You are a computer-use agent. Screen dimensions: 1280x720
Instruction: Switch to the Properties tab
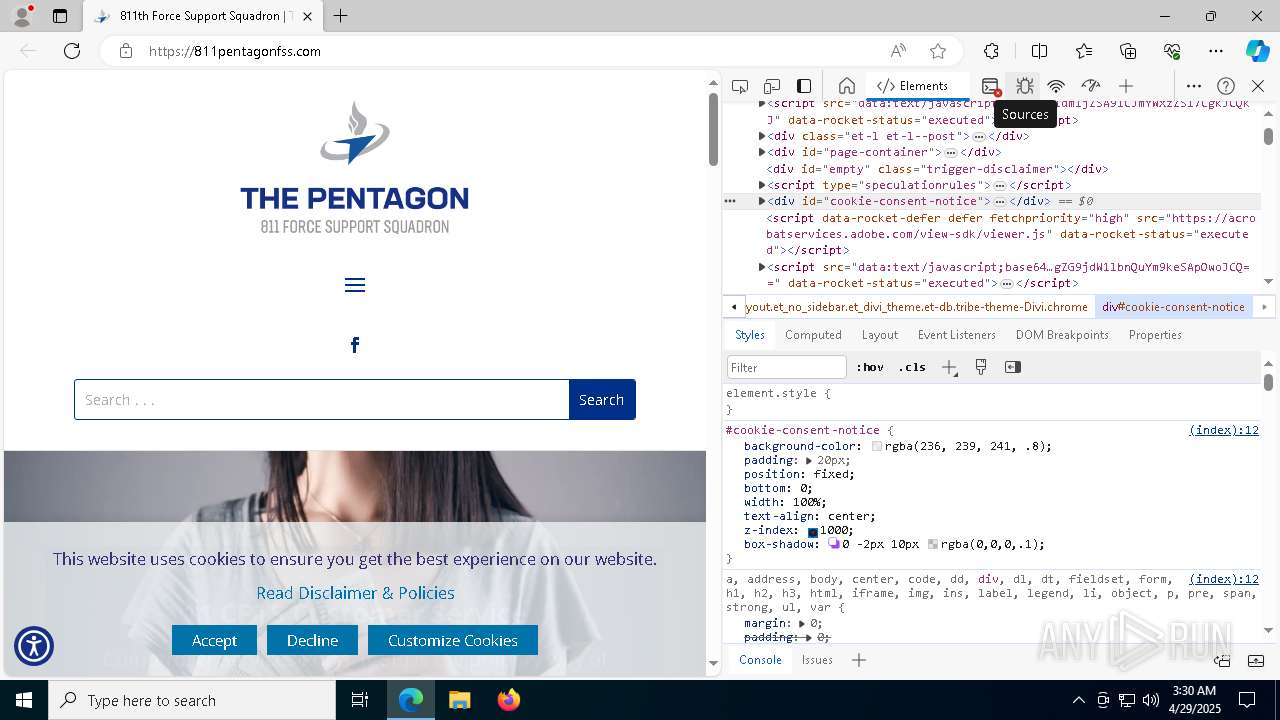(1155, 335)
